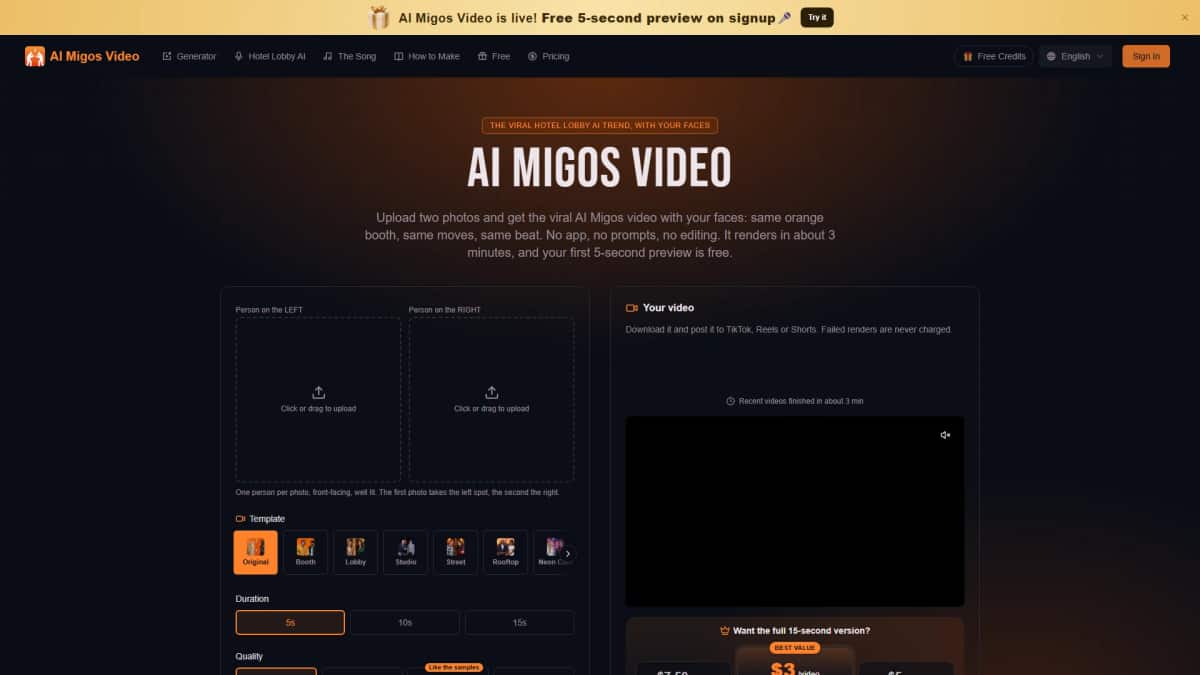Select the Street template
This screenshot has height=675, width=1200.
(456, 552)
